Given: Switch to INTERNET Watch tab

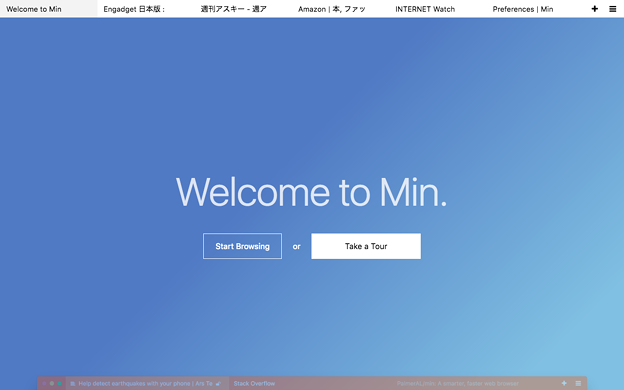Looking at the screenshot, I should pos(439,9).
